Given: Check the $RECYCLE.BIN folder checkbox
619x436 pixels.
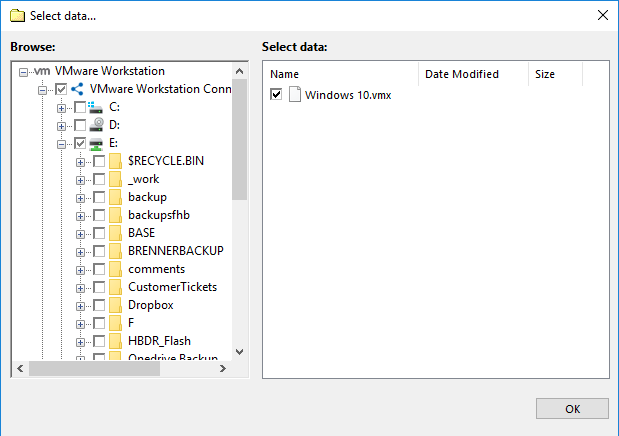Looking at the screenshot, I should [99, 161].
